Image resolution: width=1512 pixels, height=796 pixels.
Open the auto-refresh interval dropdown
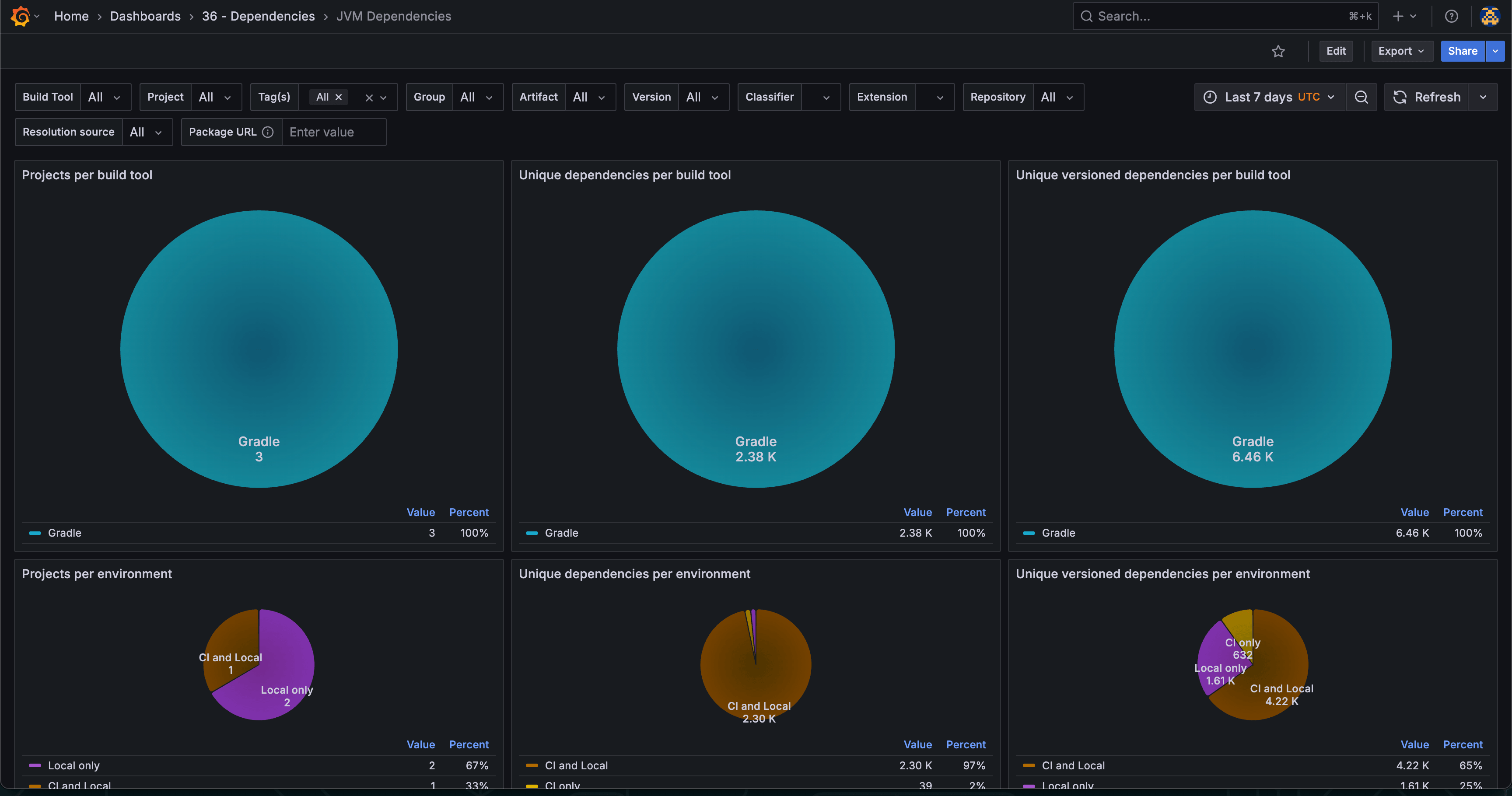point(1483,97)
